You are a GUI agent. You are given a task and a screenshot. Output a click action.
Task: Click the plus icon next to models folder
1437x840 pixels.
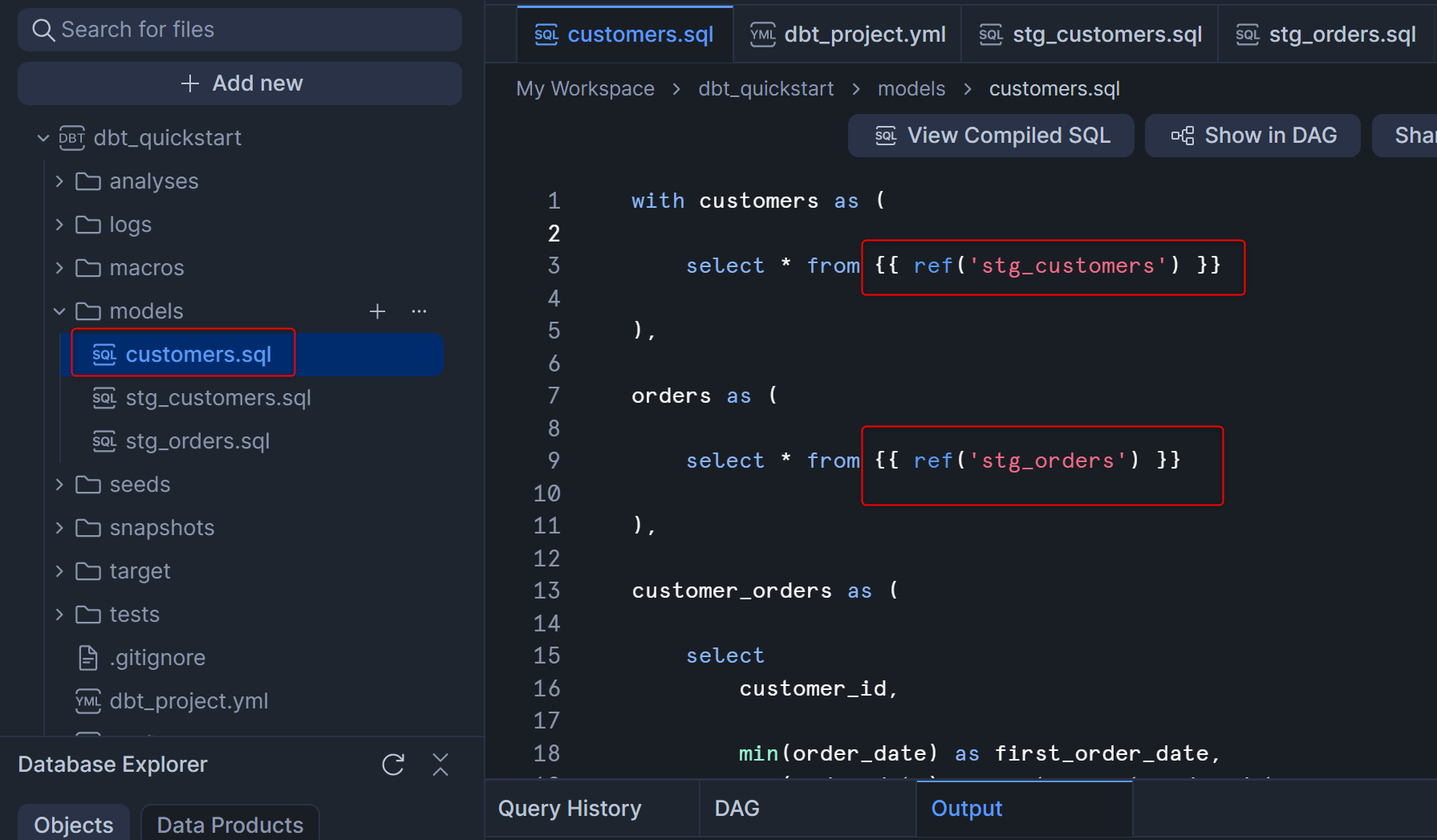coord(377,311)
